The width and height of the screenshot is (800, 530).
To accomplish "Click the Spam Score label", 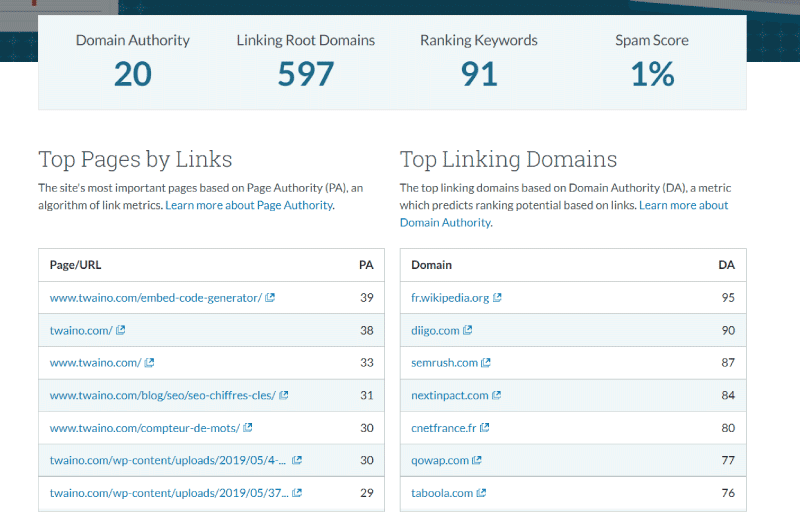I will click(x=652, y=40).
